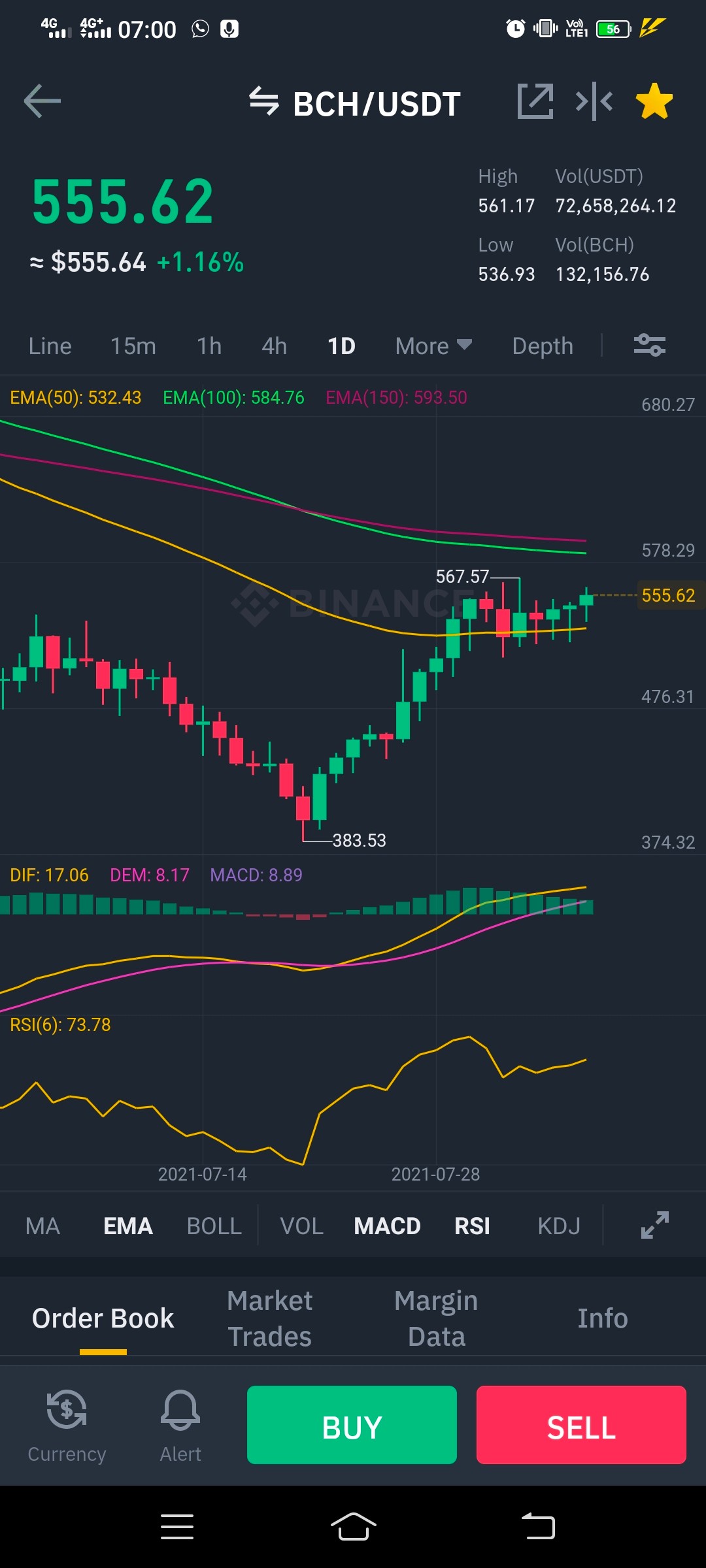The image size is (706, 1568).
Task: Toggle the RSI indicator off
Action: click(472, 1226)
